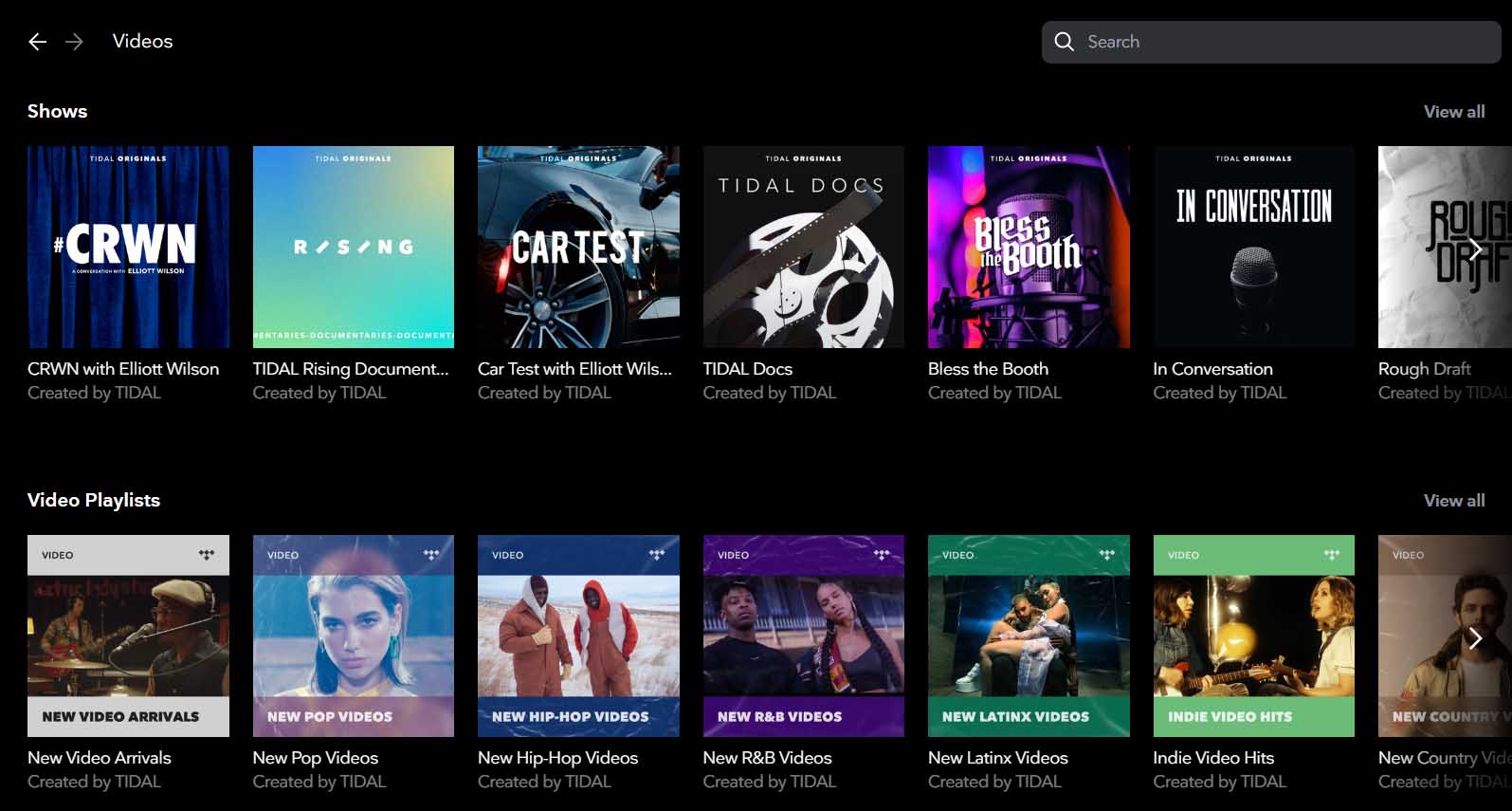Click Created by TIDAL under TIDAL Docs

click(x=770, y=393)
